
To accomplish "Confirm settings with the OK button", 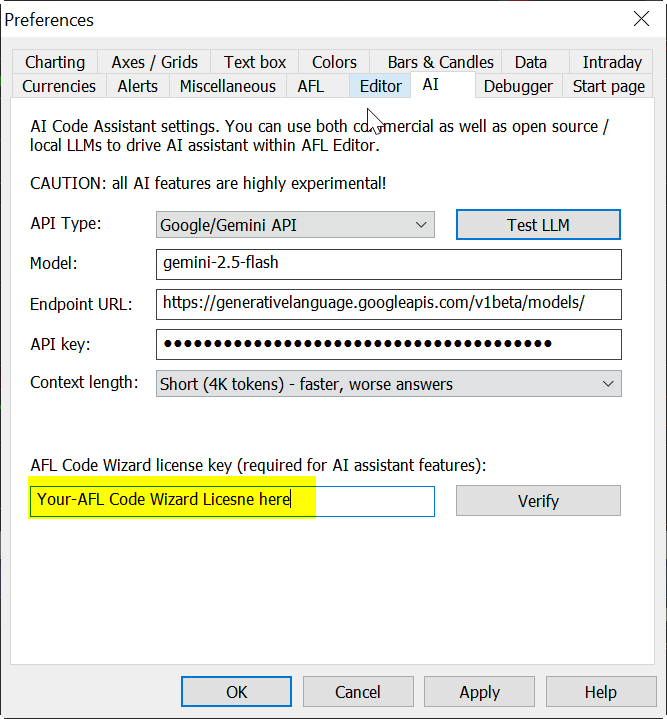I will (x=236, y=692).
